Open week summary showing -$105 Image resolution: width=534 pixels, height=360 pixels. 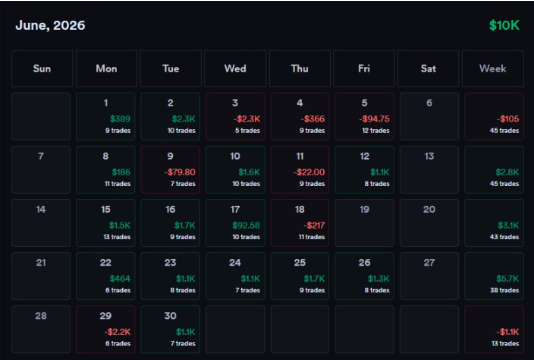(494, 116)
